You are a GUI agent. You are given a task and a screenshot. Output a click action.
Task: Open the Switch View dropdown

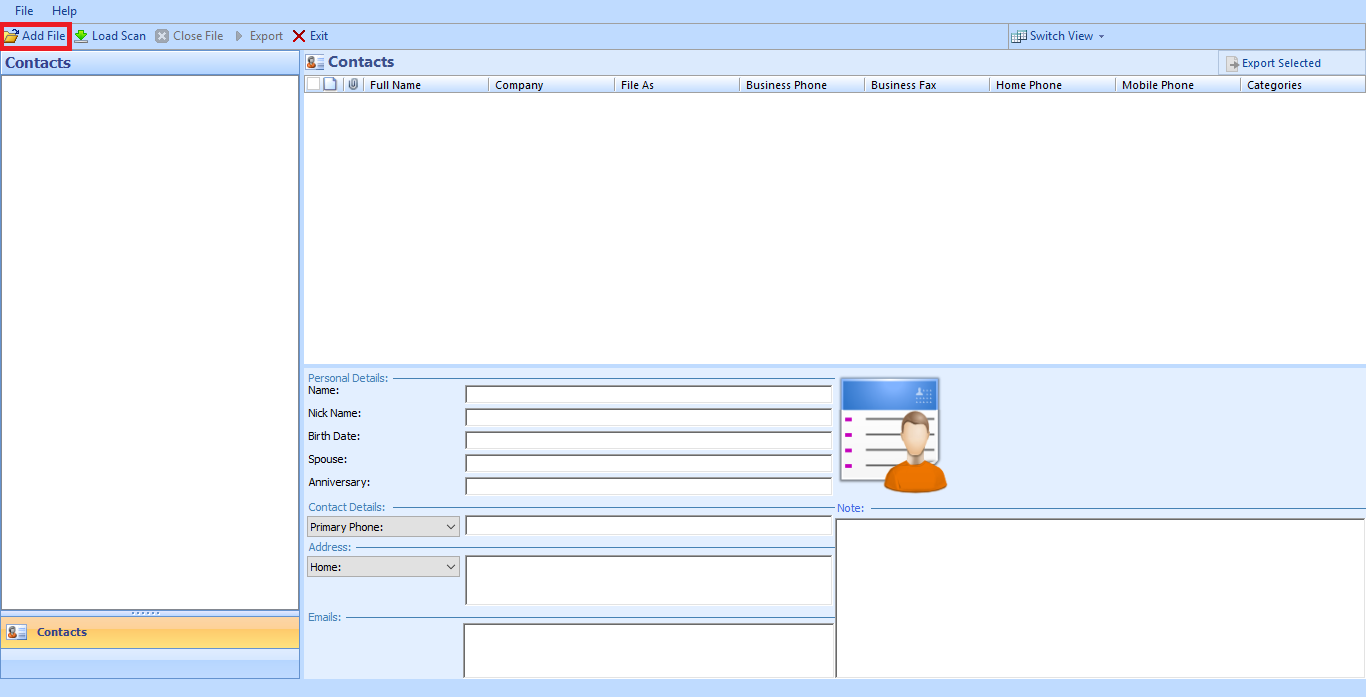(x=1058, y=36)
